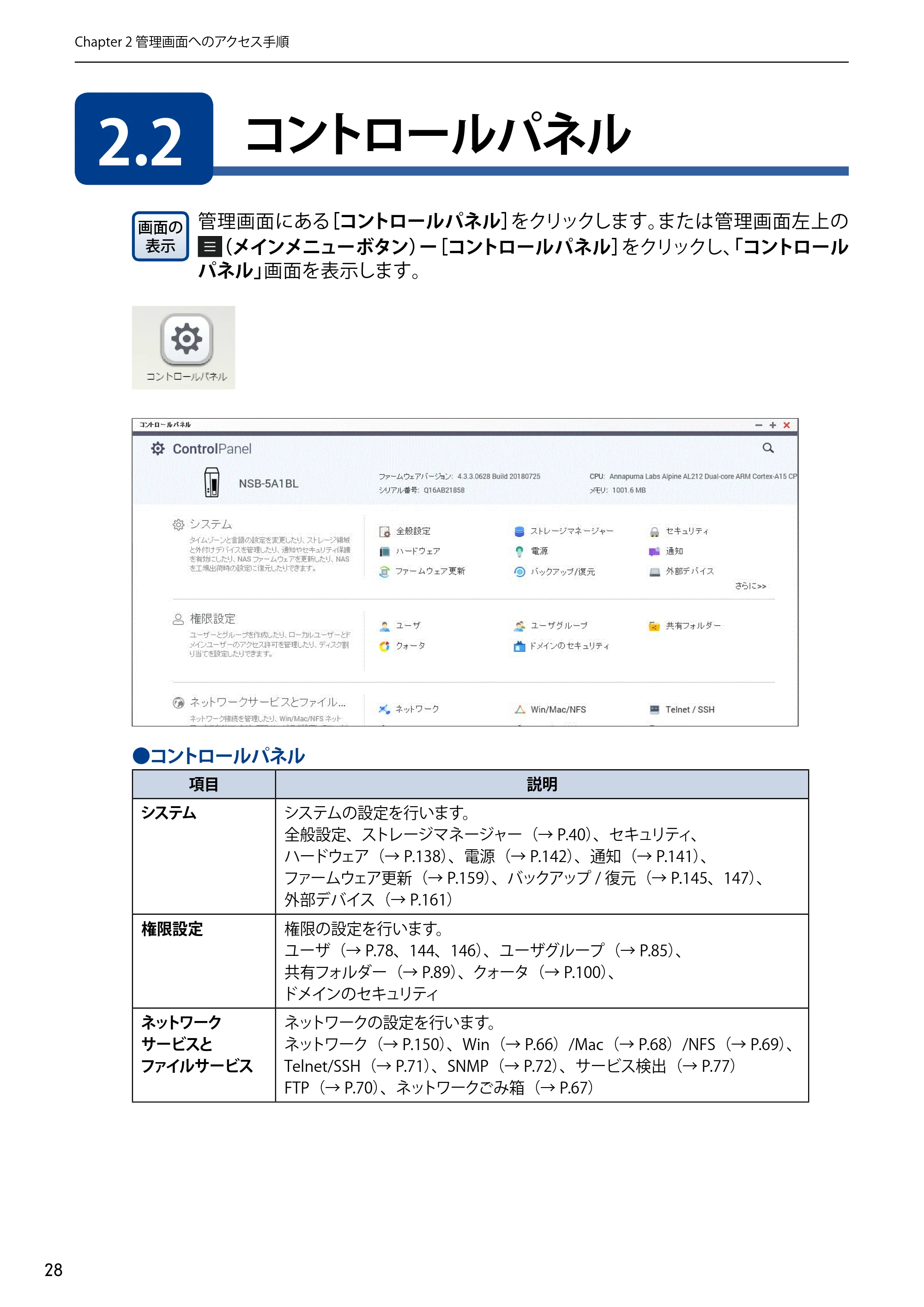This screenshot has height=1307, width=924.
Task: Click the large Control Panel gear icon
Action: pos(187,339)
